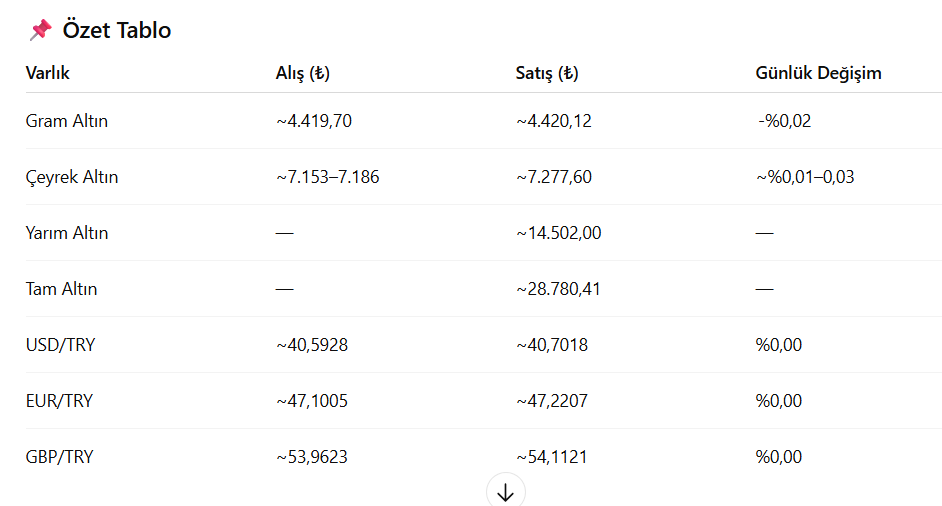Viewport: 942px width, 506px height.
Task: Click the Günlük Değişim column header
Action: pos(818,73)
